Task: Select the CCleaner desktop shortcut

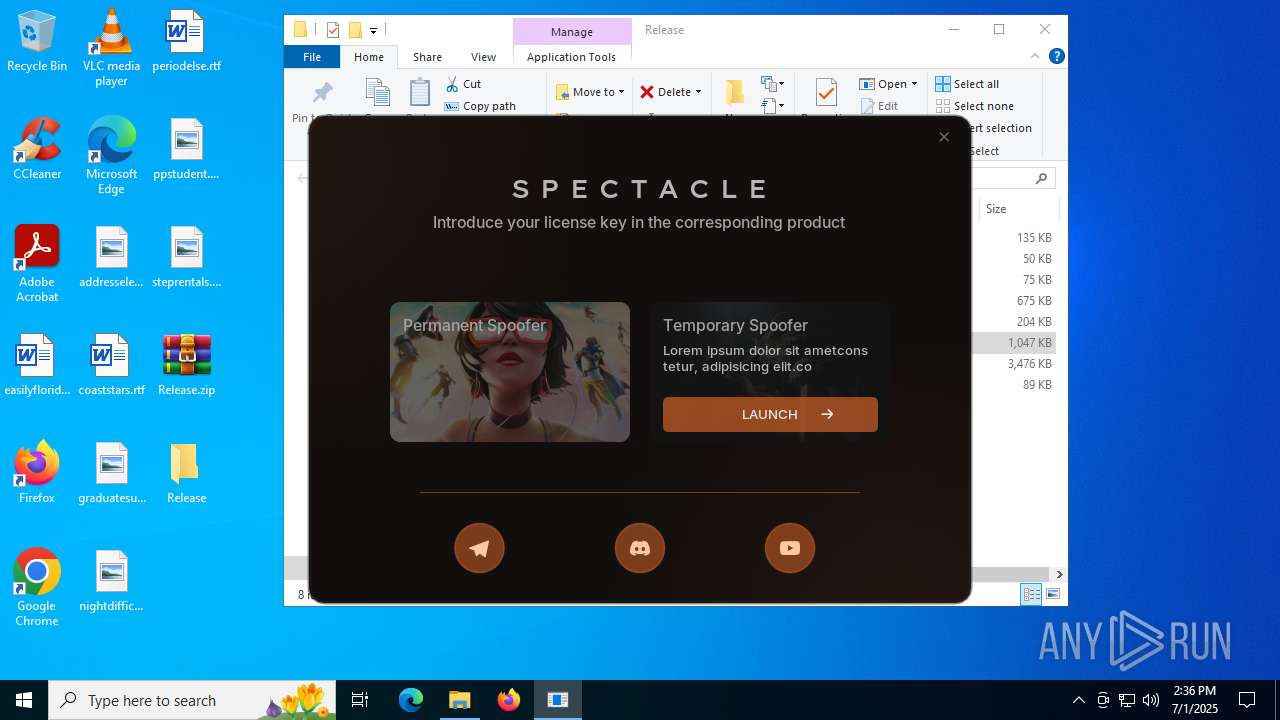Action: [37, 150]
